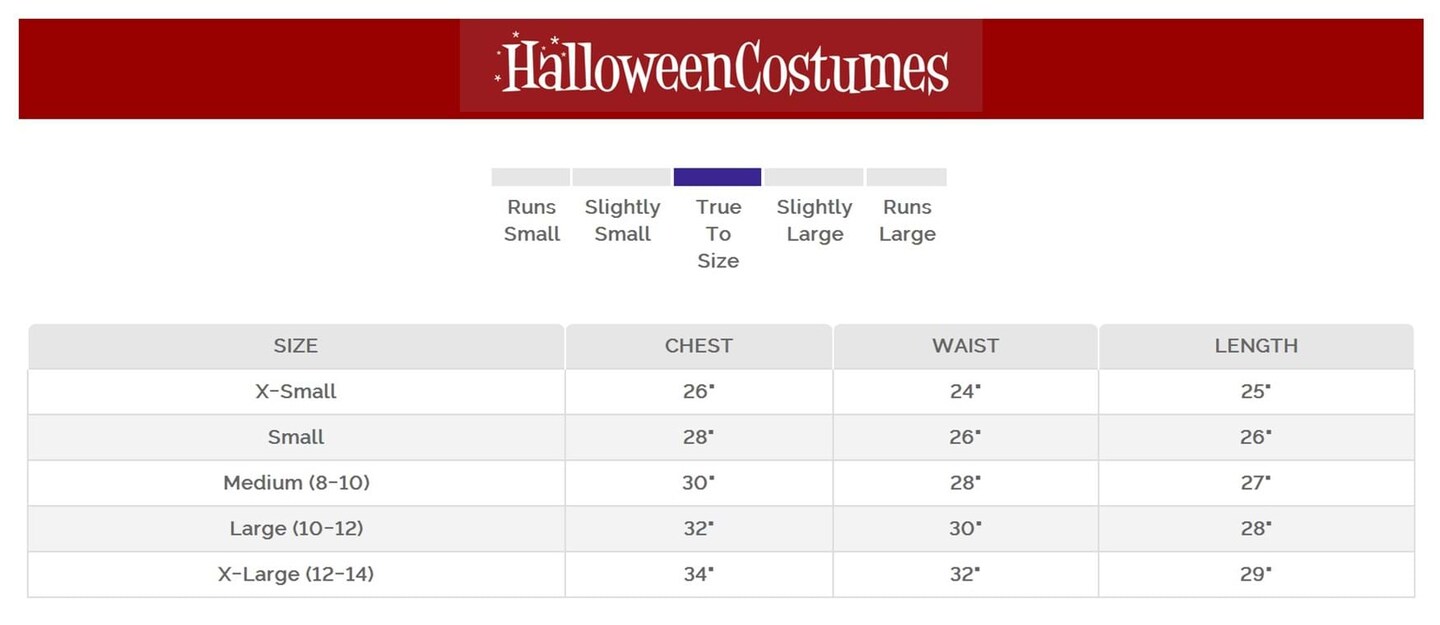The image size is (1440, 625).
Task: Select the X-Large (12-14) row
Action: point(296,574)
